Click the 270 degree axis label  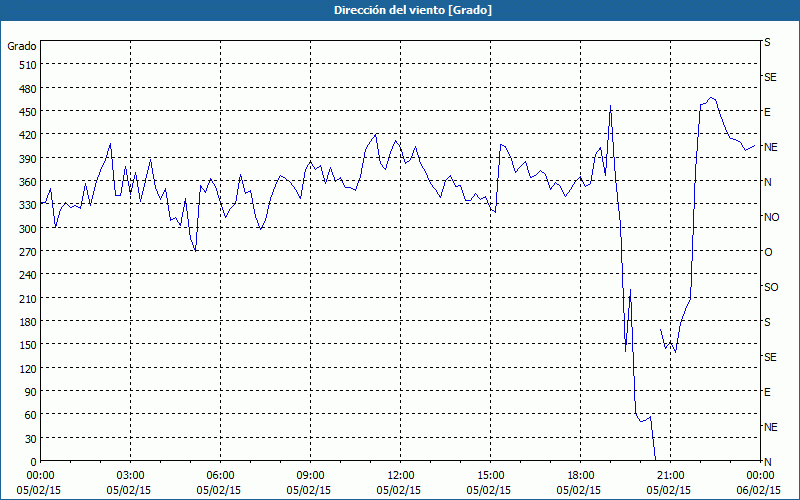pos(29,252)
